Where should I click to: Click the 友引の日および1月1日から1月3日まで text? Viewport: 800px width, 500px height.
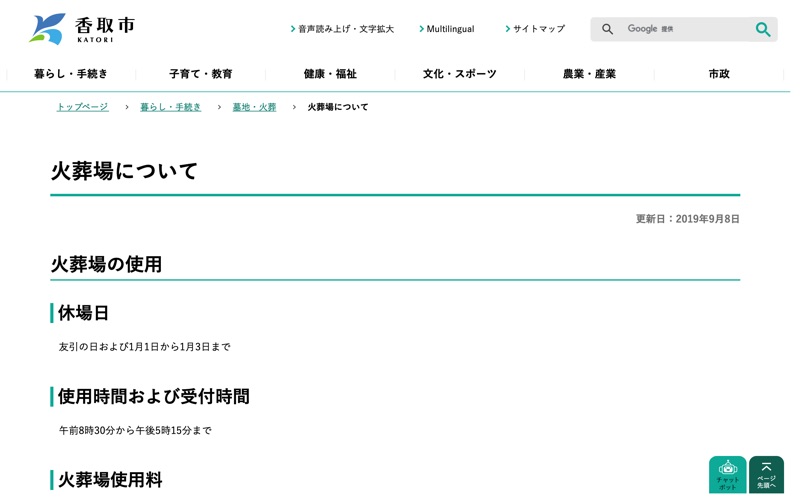[144, 347]
